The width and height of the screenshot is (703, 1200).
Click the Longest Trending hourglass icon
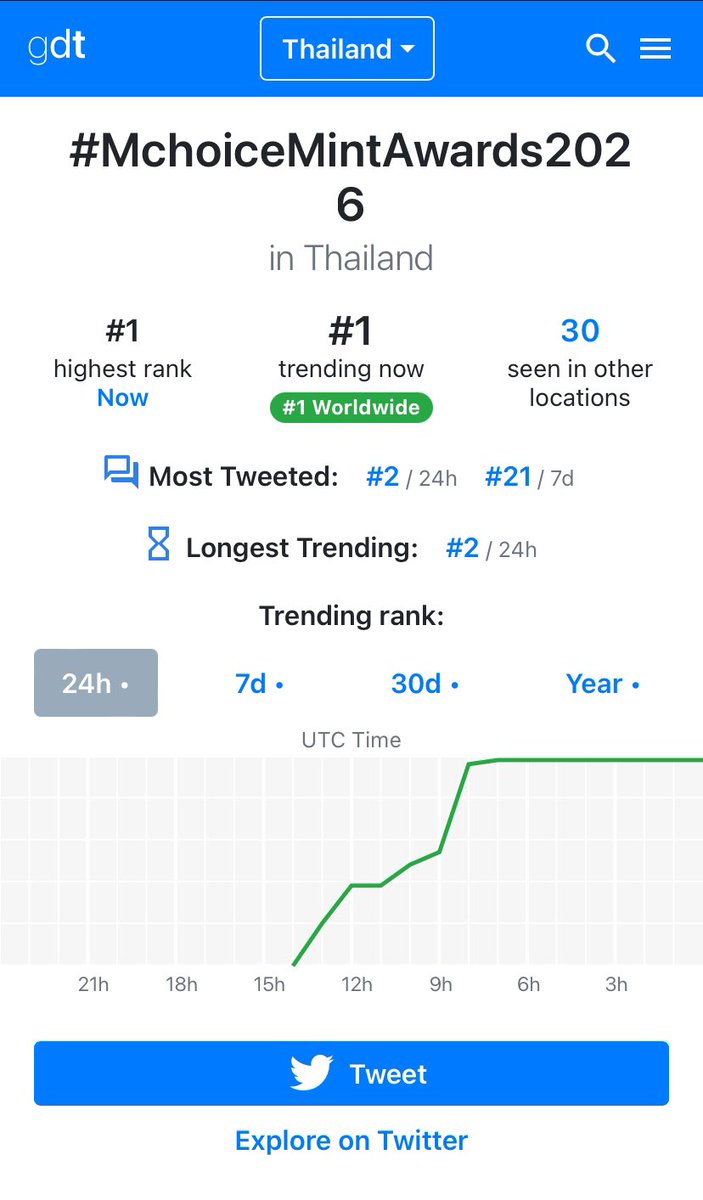(159, 545)
